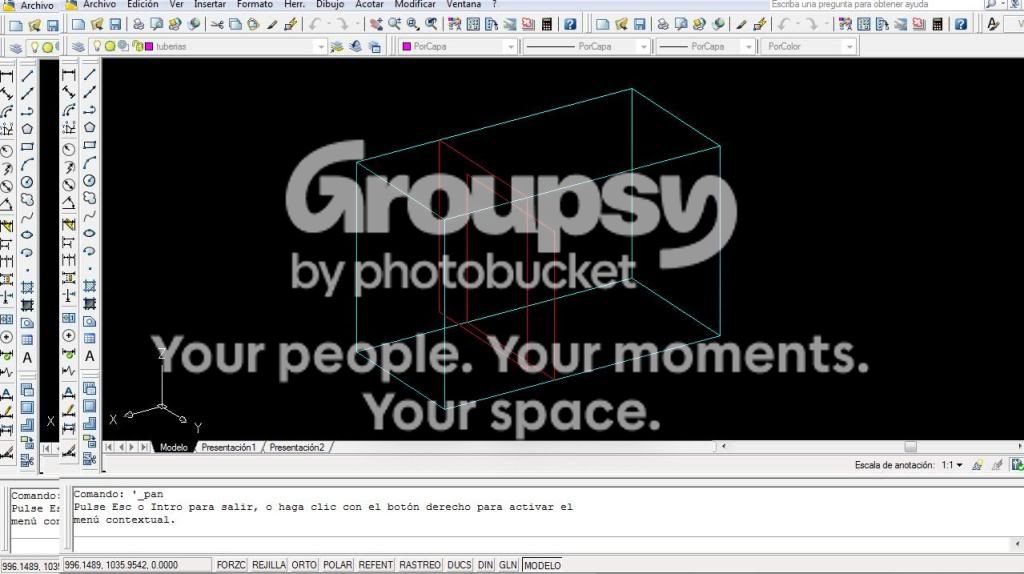Click the Zoom previous icon
Image resolution: width=1024 pixels, height=574 pixels.
(x=431, y=25)
